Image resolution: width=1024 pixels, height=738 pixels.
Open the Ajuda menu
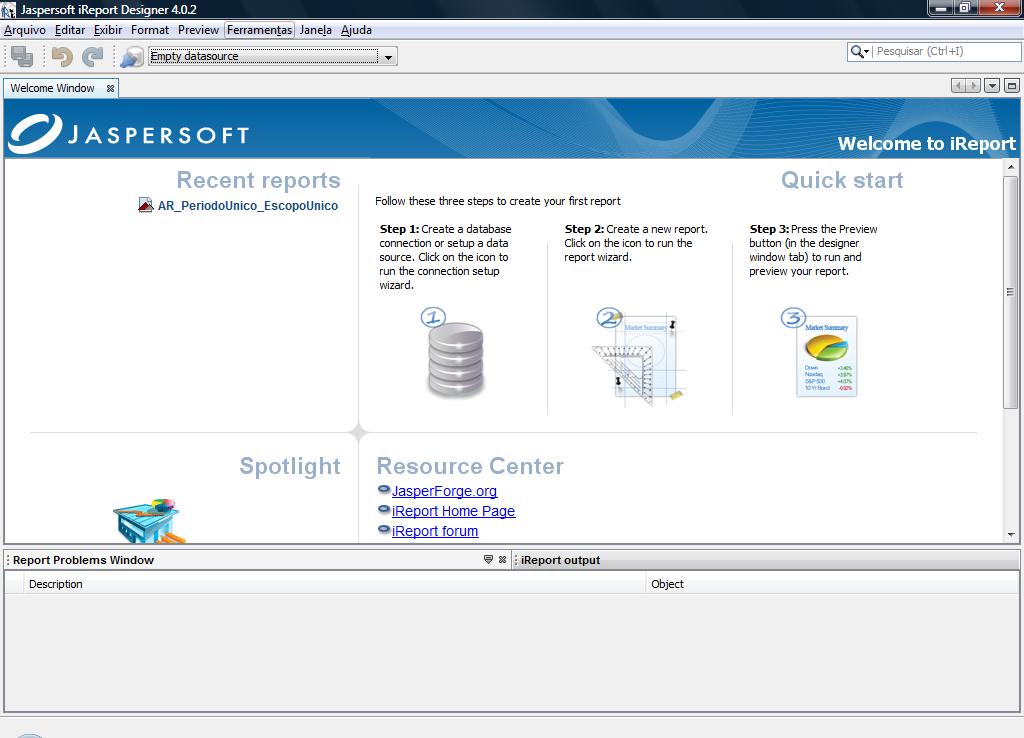pos(356,30)
